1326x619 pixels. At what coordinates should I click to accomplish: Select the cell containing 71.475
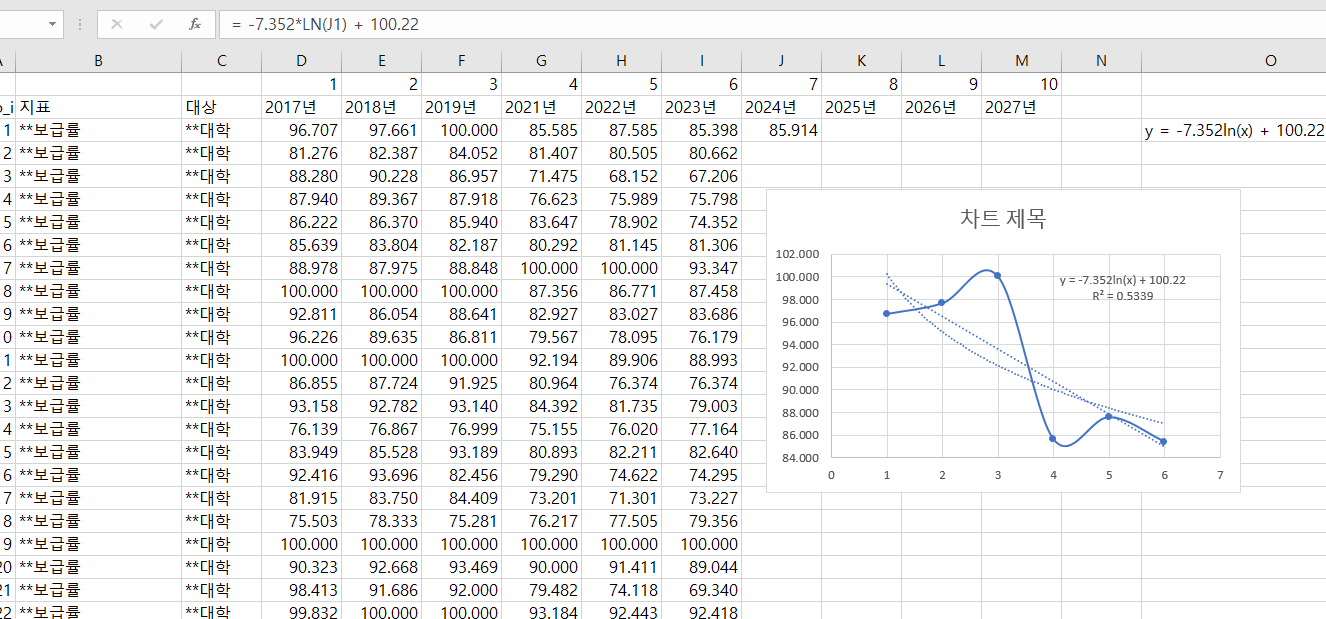541,176
